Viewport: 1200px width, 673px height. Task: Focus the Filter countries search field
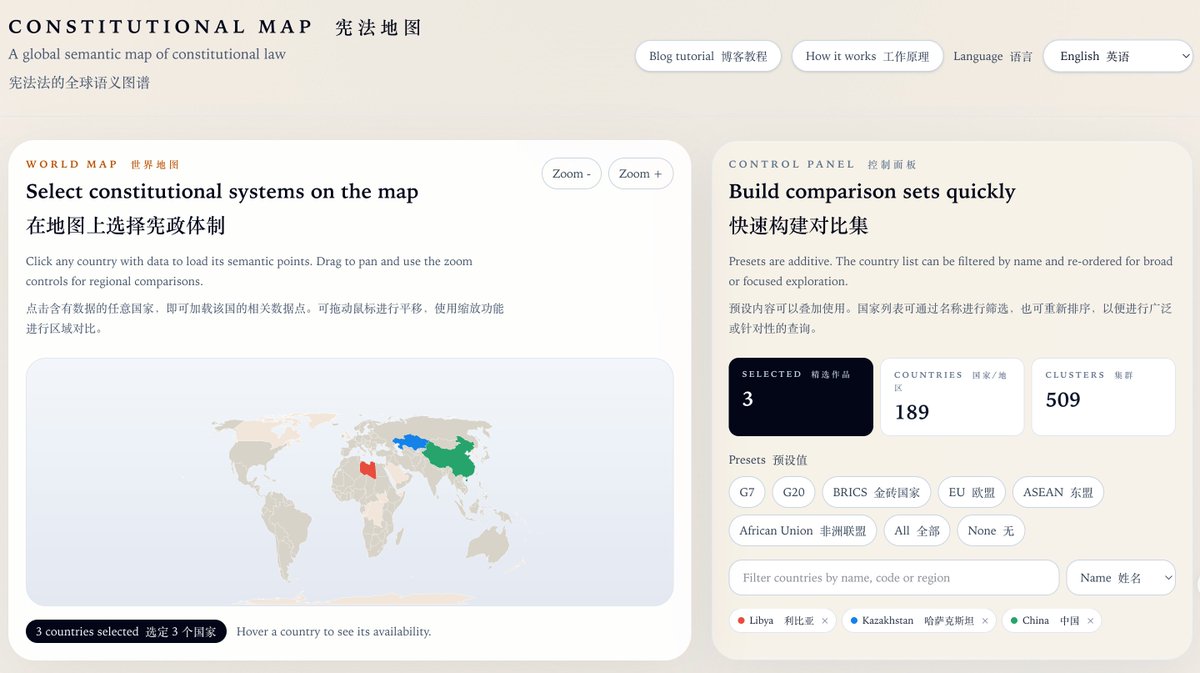894,577
